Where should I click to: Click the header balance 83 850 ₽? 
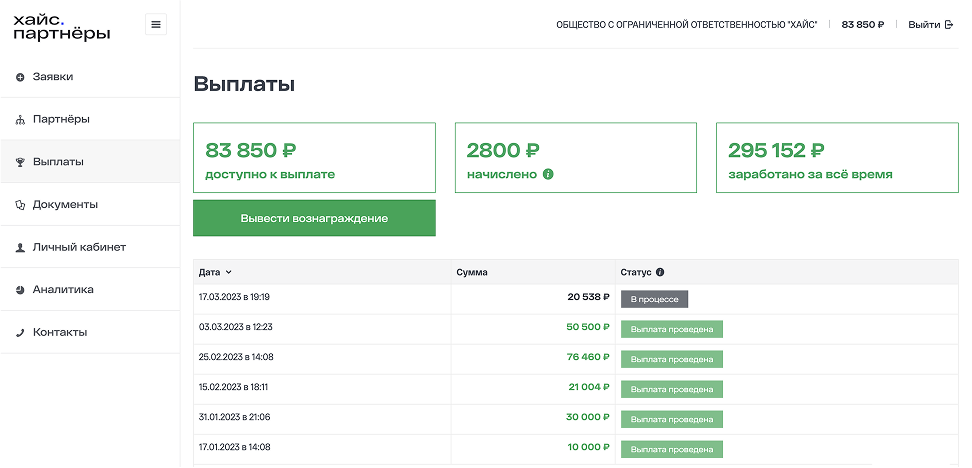[x=862, y=24]
